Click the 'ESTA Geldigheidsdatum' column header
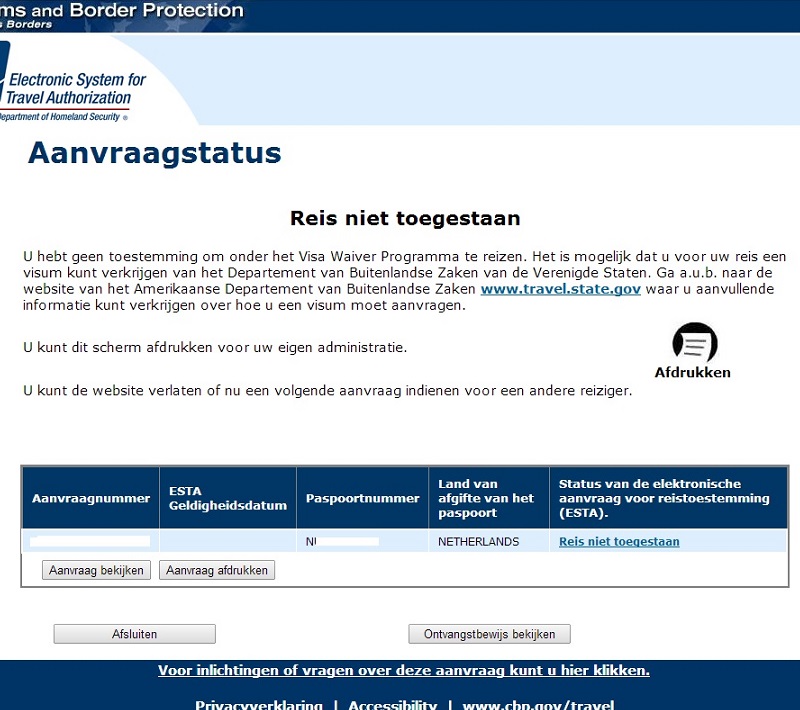This screenshot has width=800, height=710. pos(227,498)
